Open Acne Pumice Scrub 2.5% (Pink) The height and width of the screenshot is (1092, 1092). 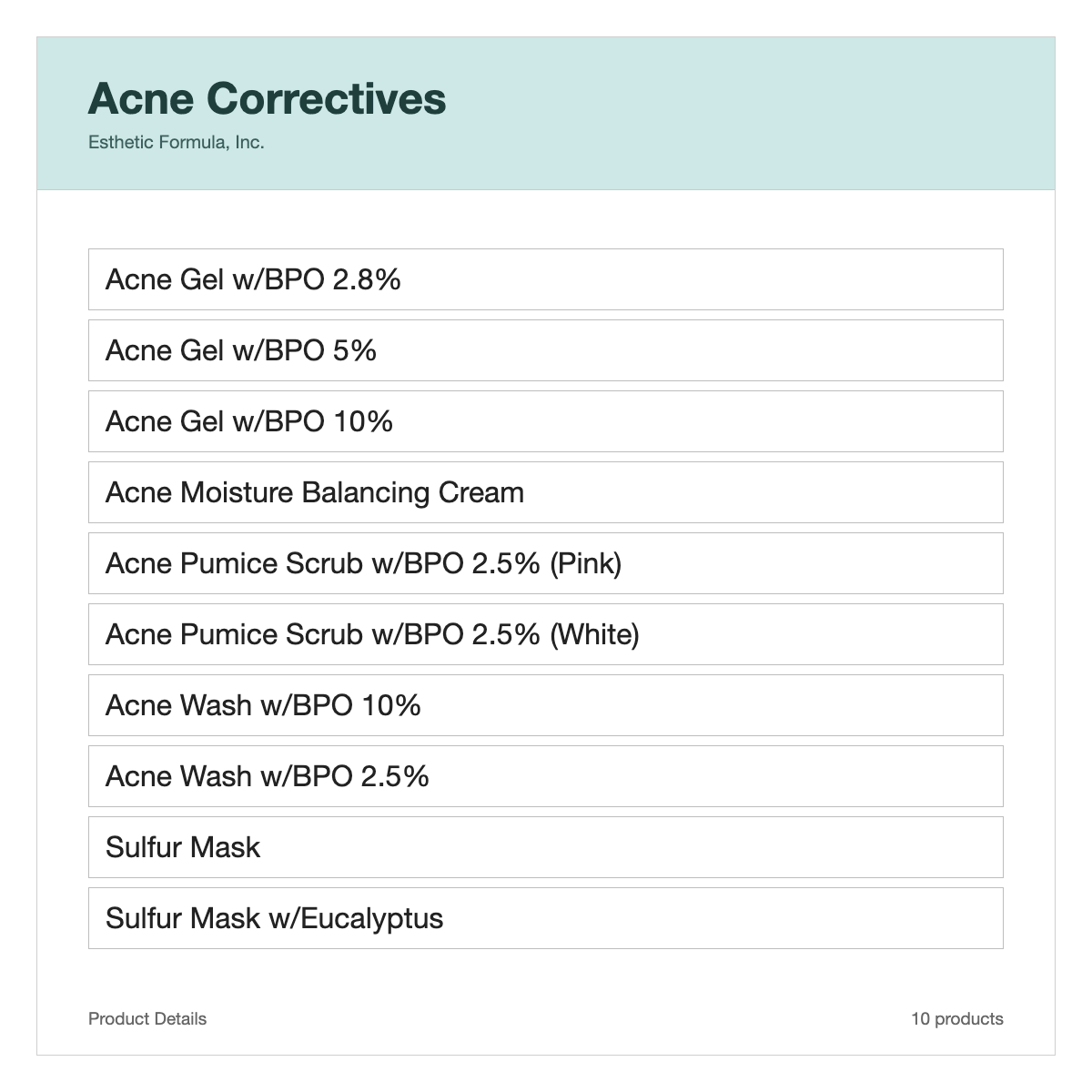[x=546, y=563]
